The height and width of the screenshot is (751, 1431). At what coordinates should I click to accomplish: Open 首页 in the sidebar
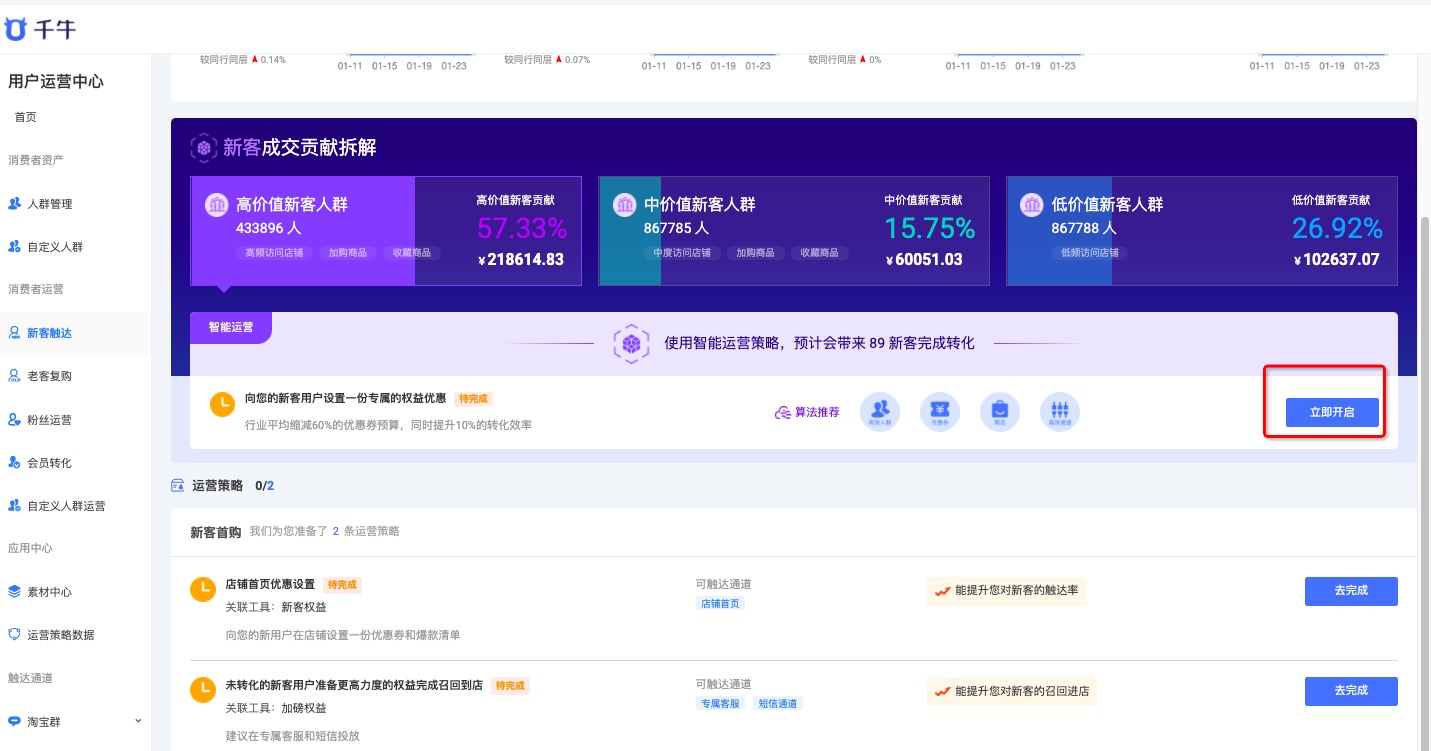[x=25, y=117]
